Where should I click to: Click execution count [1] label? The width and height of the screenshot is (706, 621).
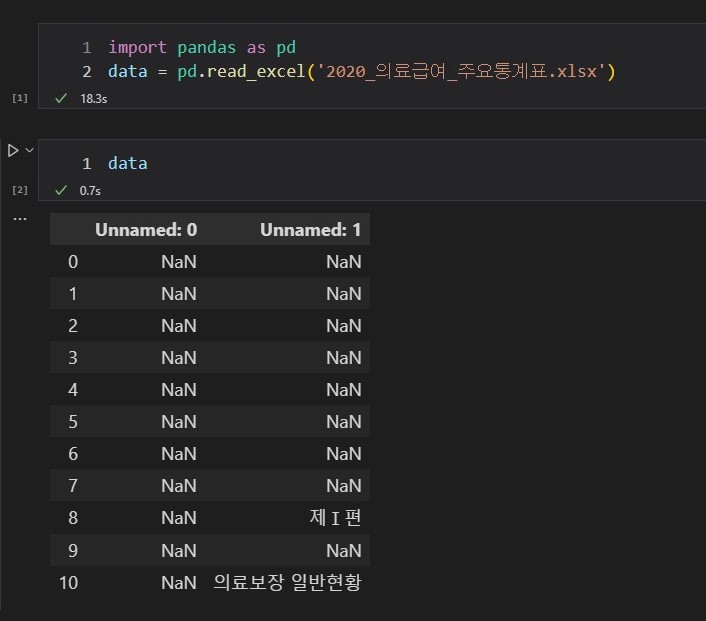pyautogui.click(x=20, y=98)
